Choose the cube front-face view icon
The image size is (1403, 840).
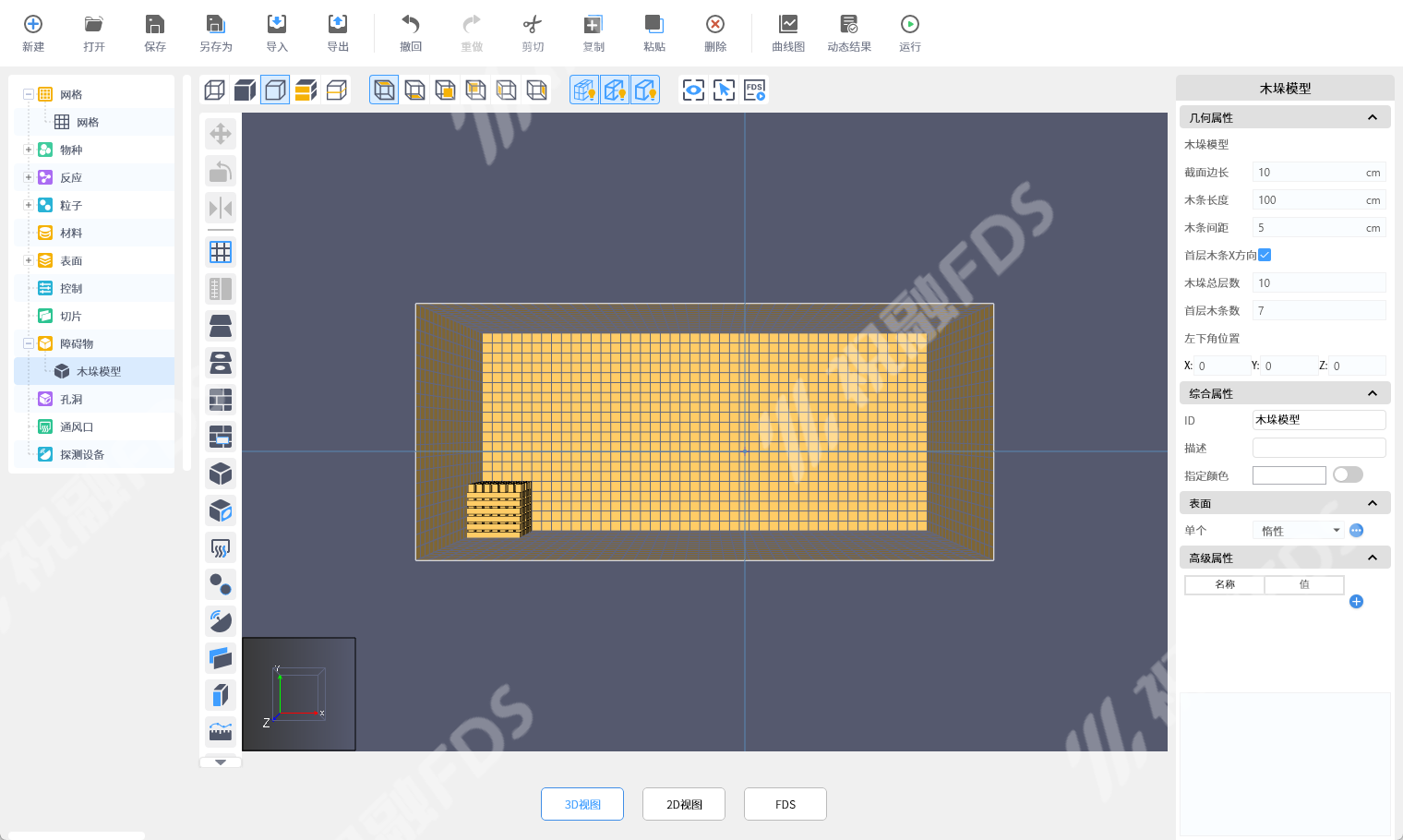445,90
